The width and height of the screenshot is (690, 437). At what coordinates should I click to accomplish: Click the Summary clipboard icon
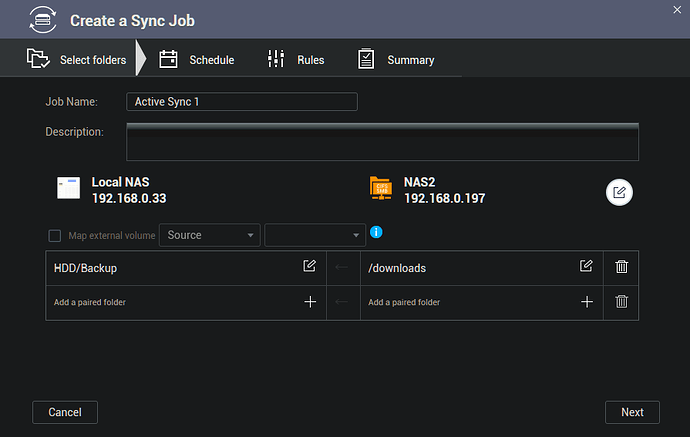coord(366,59)
